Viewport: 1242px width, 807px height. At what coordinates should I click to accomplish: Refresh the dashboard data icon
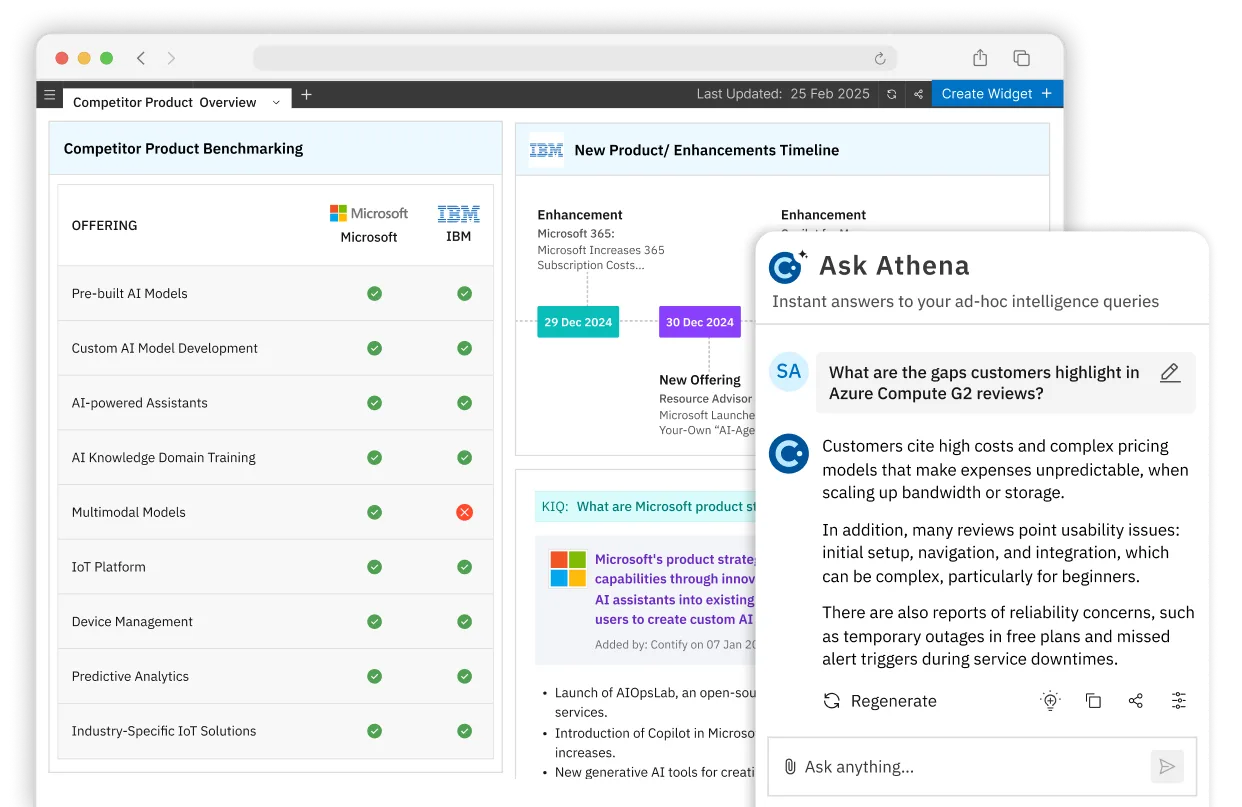click(892, 94)
